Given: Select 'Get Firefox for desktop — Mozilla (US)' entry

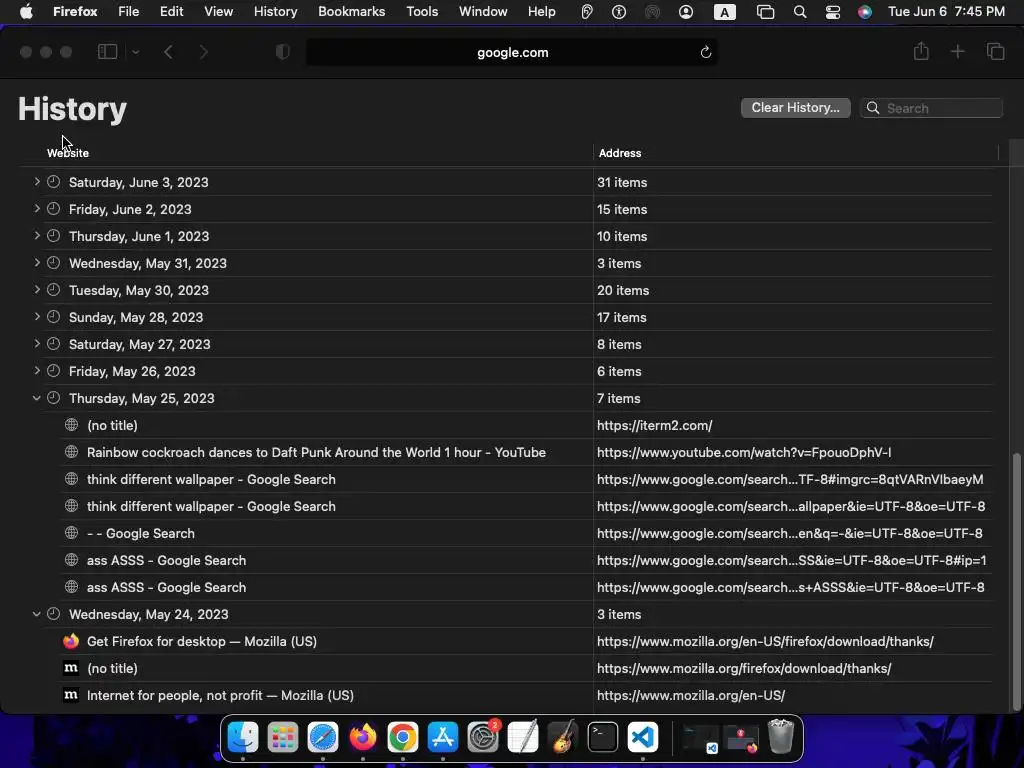Looking at the screenshot, I should pos(527,641).
